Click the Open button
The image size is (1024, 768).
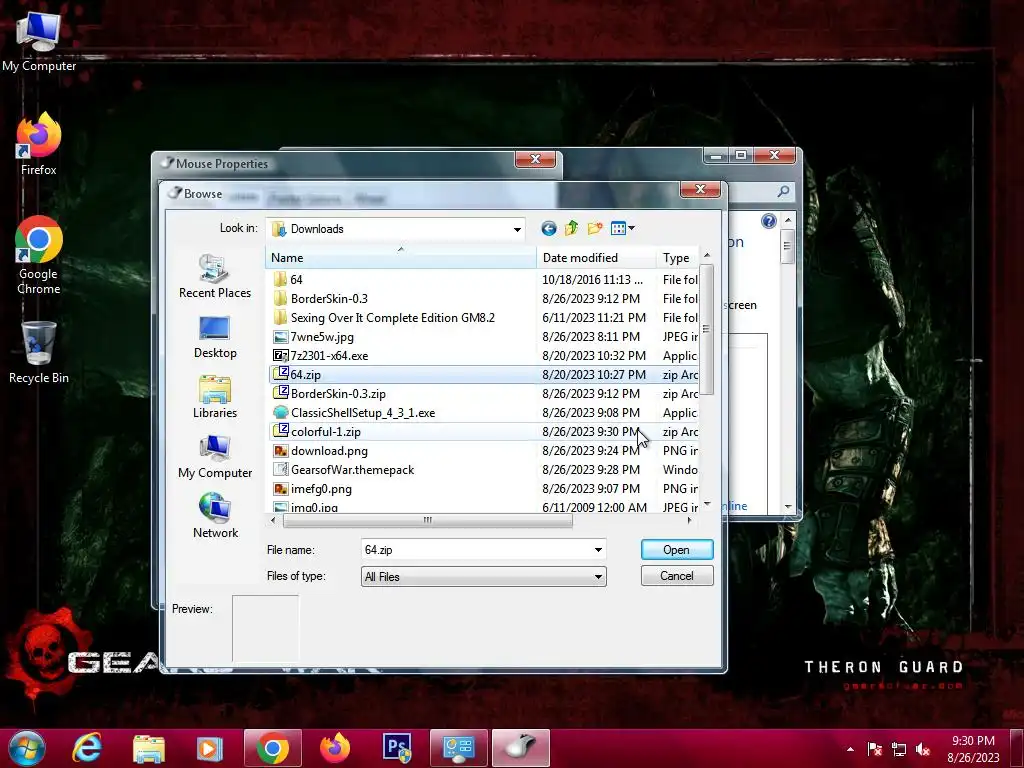(x=677, y=550)
